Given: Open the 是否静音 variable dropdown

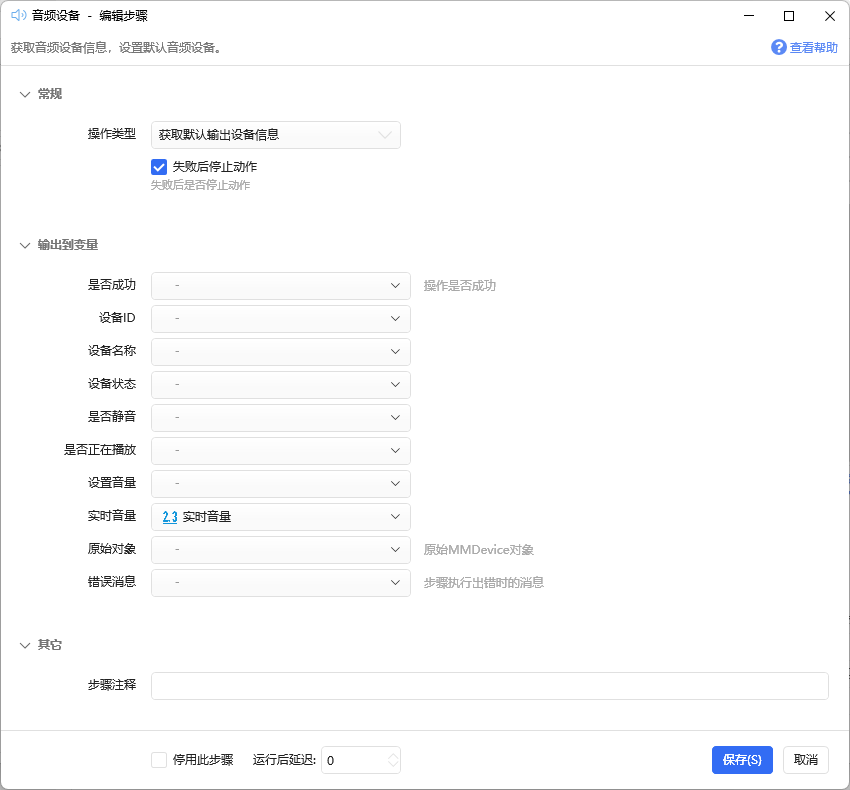Looking at the screenshot, I should click(281, 418).
